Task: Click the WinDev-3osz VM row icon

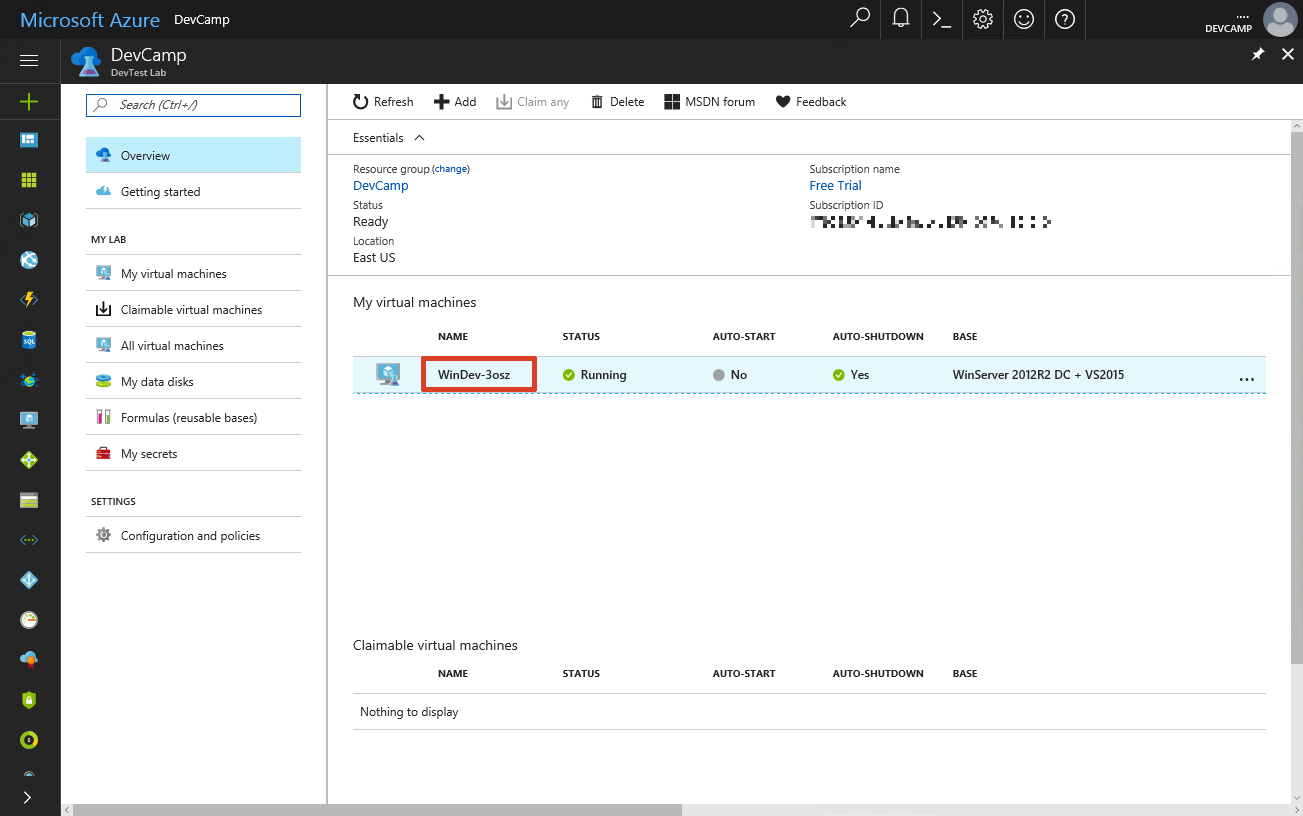Action: click(388, 374)
